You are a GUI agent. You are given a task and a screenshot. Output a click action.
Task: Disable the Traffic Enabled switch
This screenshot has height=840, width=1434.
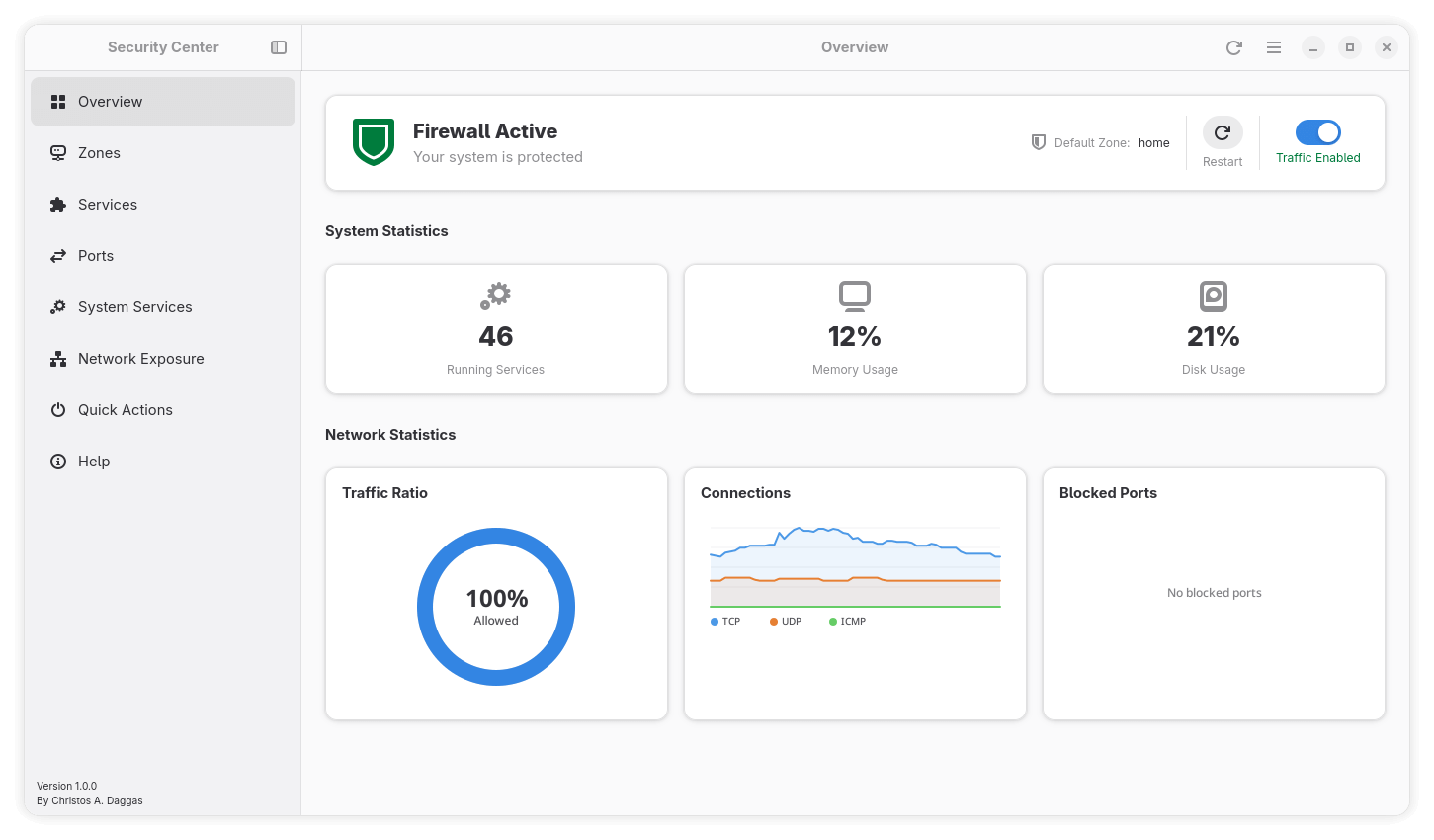[x=1317, y=132]
